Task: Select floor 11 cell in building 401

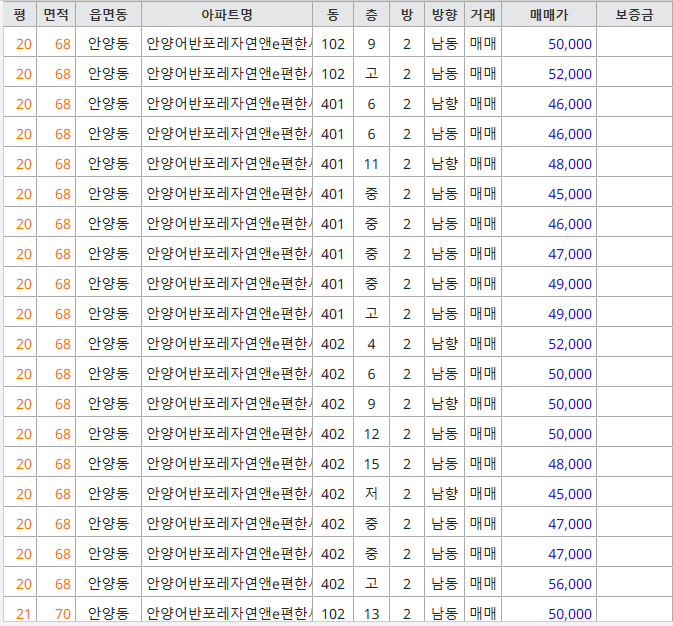Action: pyautogui.click(x=372, y=164)
